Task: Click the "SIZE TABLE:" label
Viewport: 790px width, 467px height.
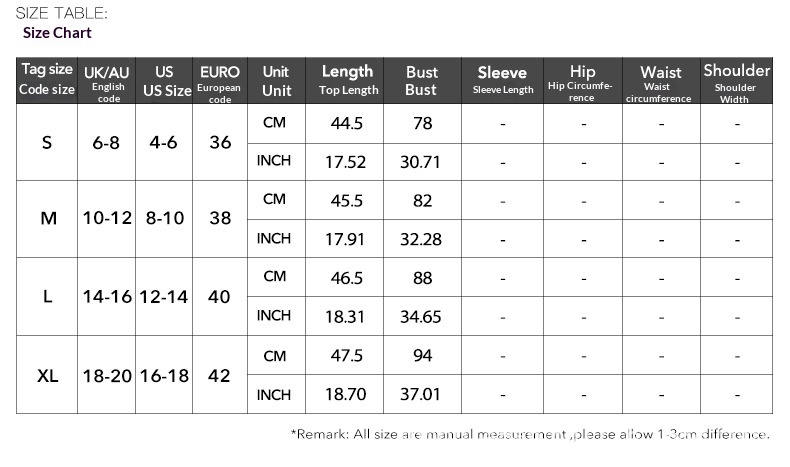Action: tap(61, 13)
